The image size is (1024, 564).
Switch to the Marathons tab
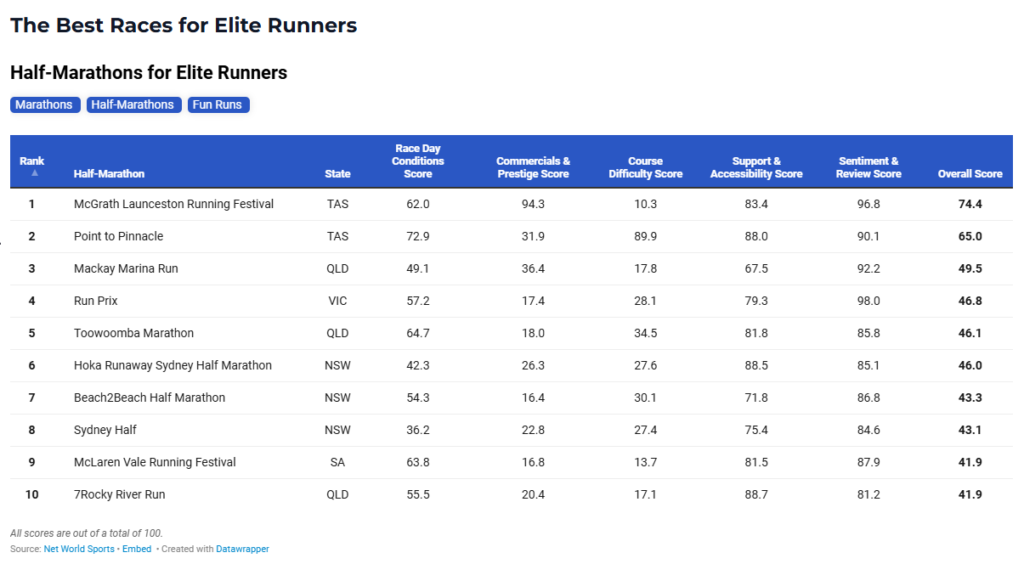click(44, 105)
